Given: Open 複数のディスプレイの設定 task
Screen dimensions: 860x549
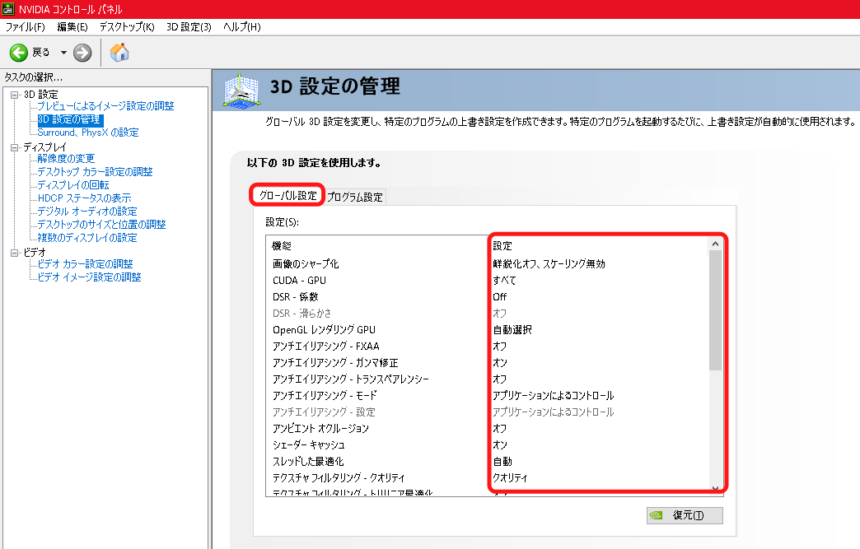Looking at the screenshot, I should 87,237.
